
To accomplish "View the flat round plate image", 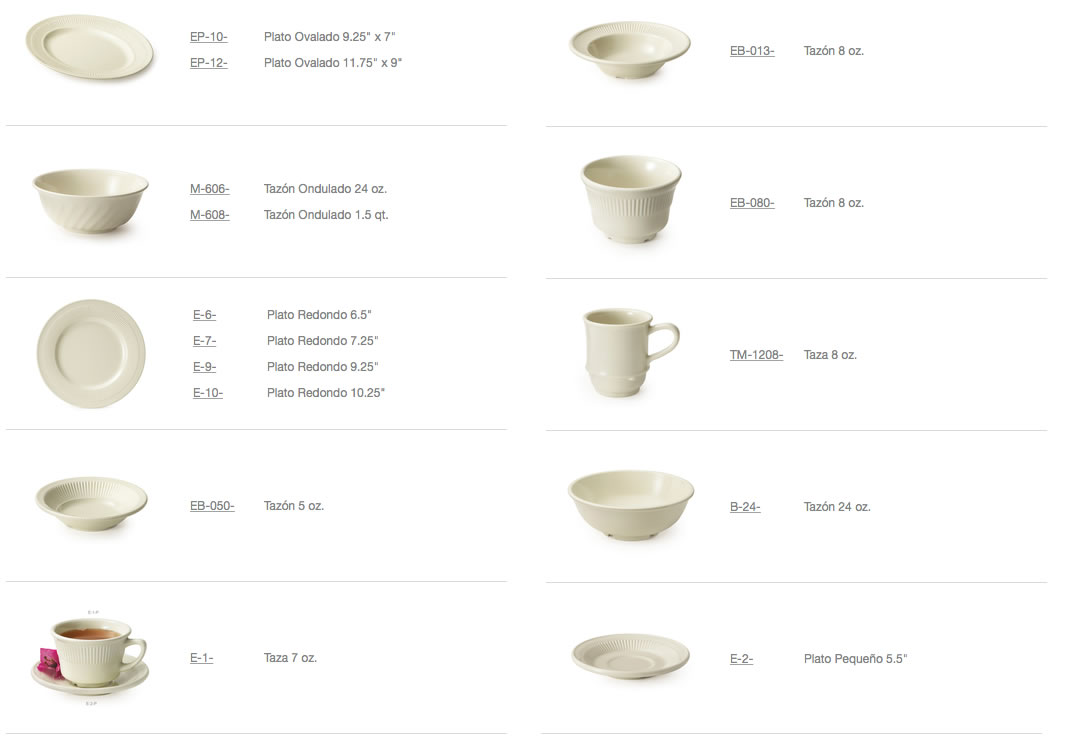I will click(x=91, y=354).
